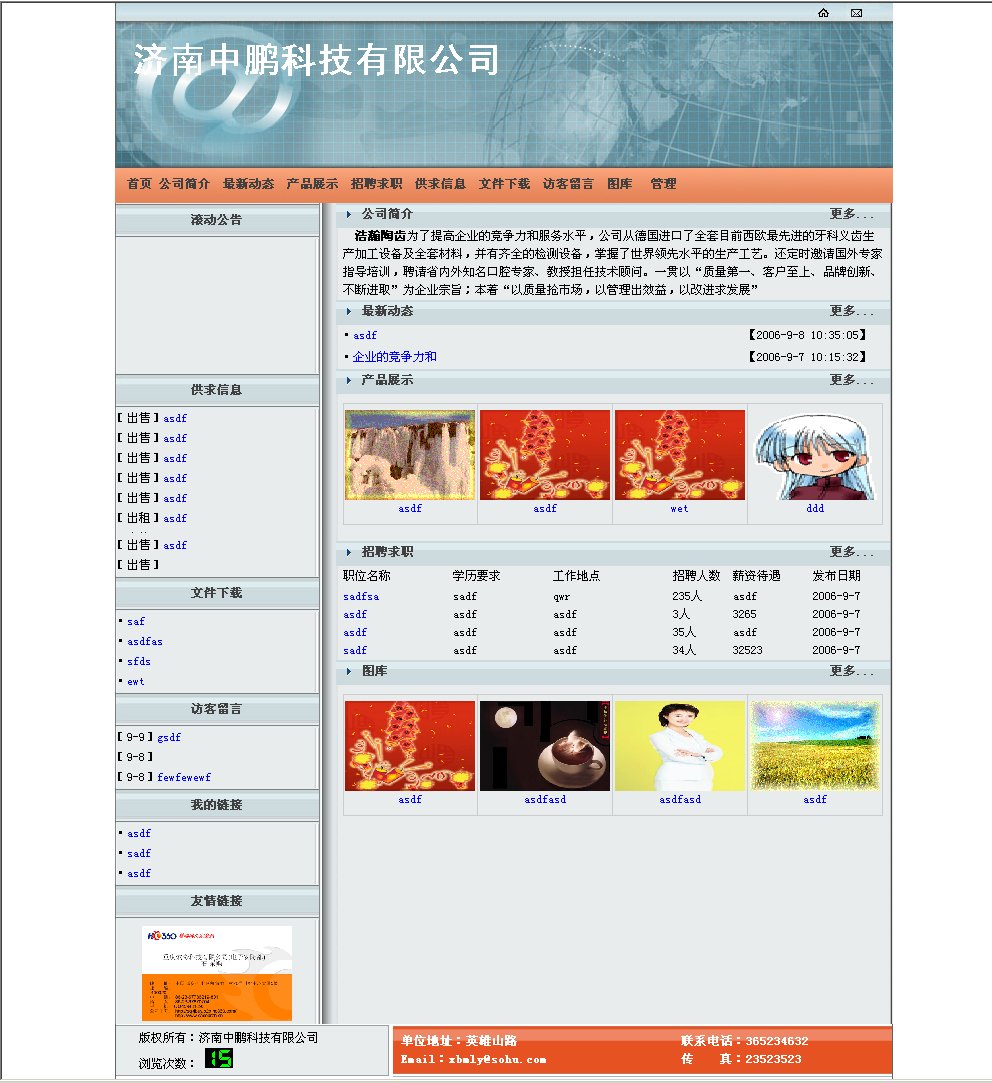Click the home icon at top right
Screen dimensions: 992x1083
(x=823, y=13)
